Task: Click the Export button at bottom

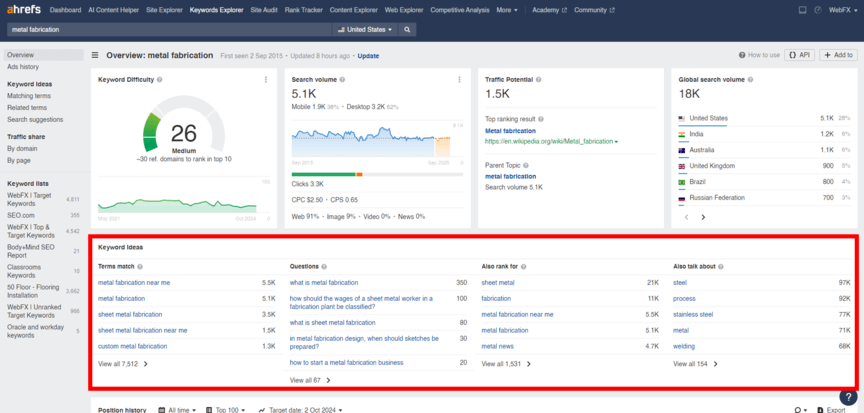Action: pos(831,410)
